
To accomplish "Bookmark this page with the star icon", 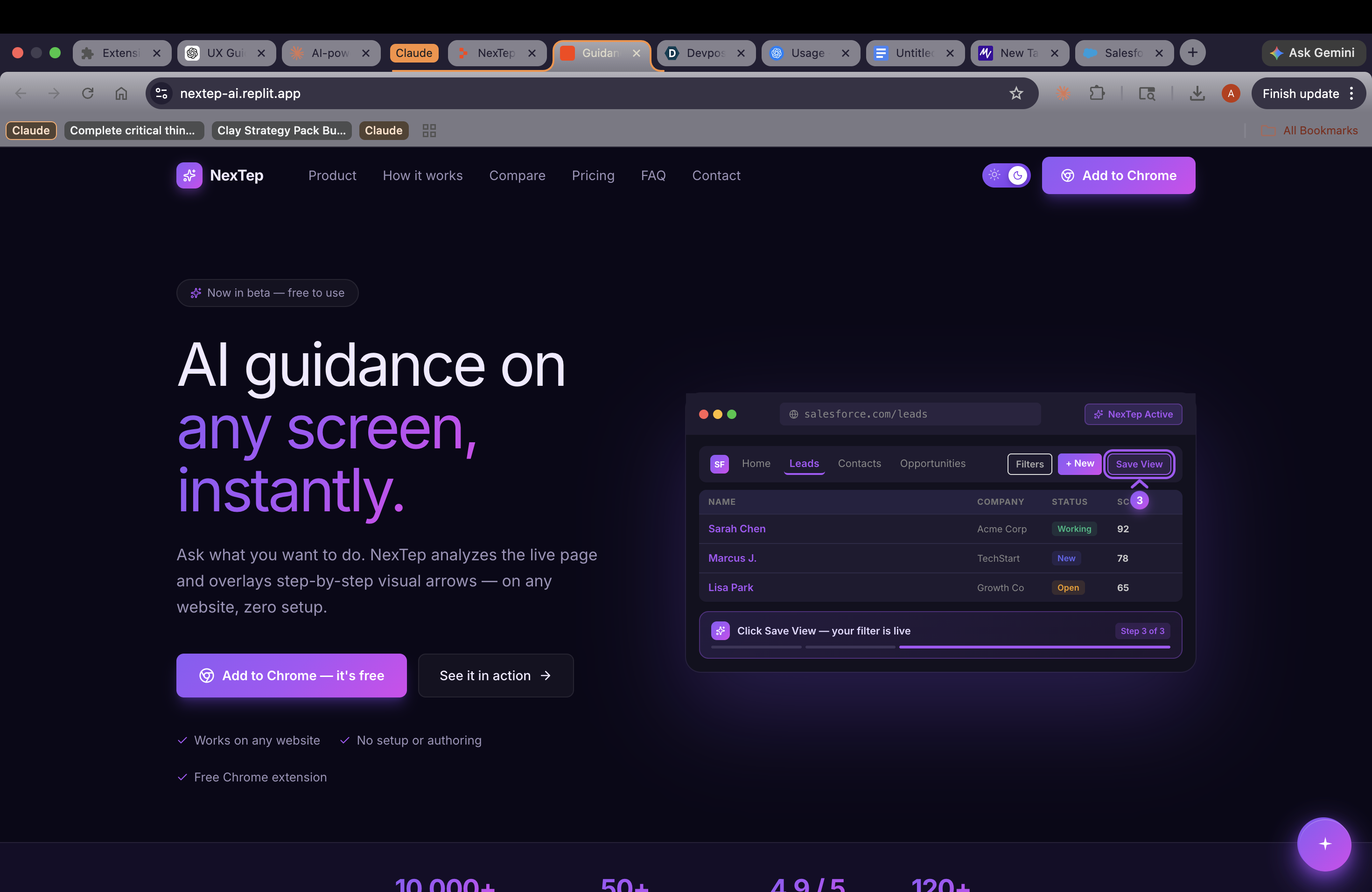I will [1016, 93].
